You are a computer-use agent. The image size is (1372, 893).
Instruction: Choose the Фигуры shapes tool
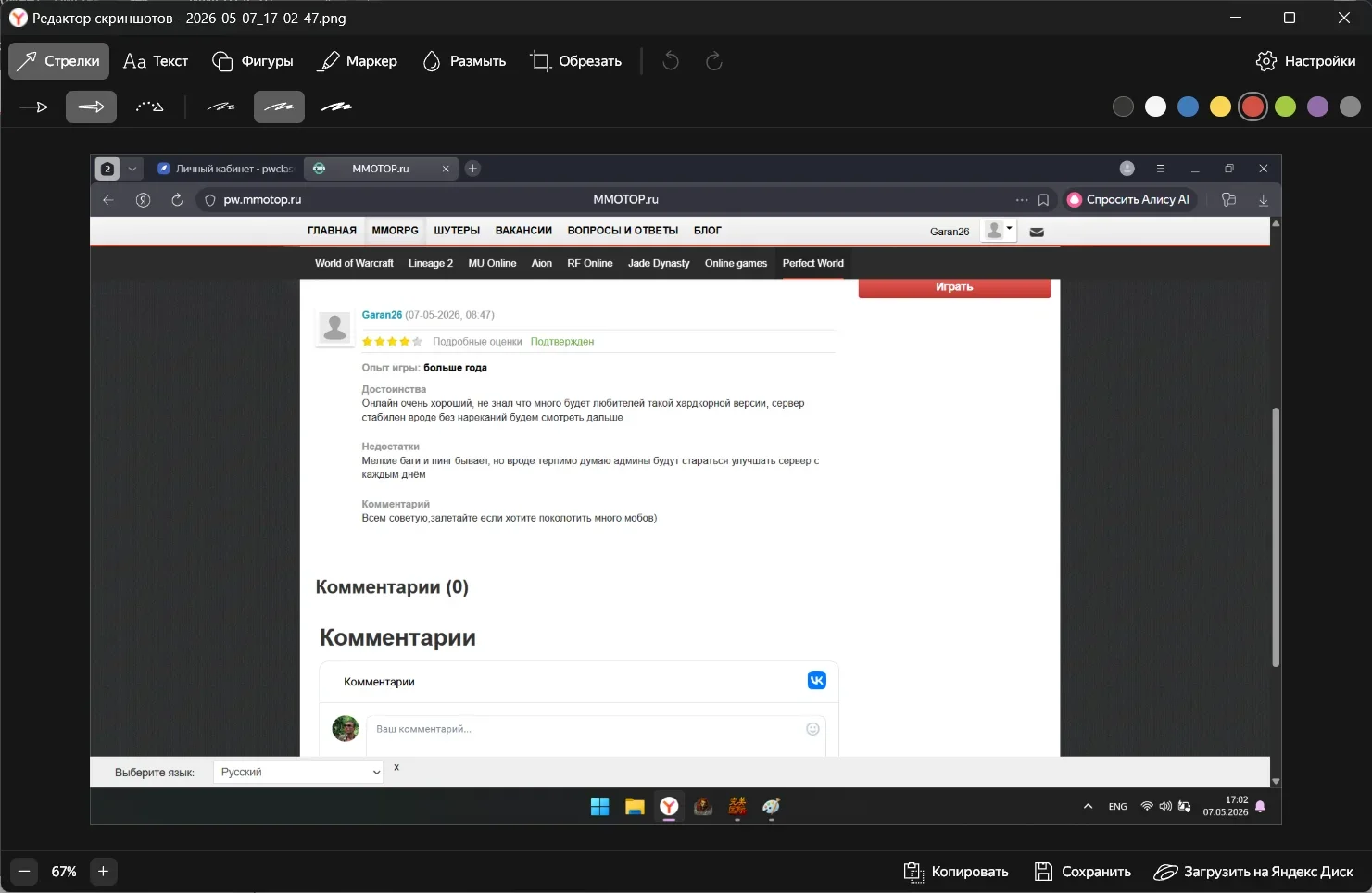click(x=253, y=61)
